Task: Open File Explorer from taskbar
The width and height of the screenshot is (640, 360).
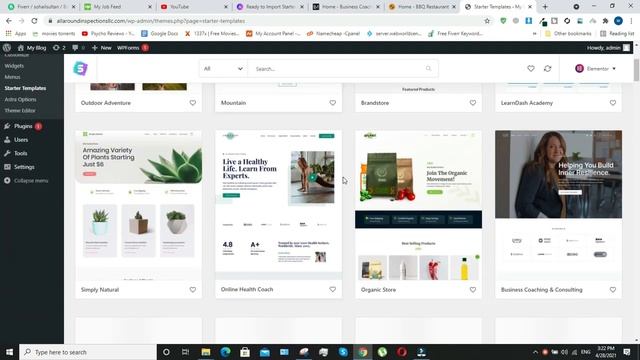Action: coord(206,352)
